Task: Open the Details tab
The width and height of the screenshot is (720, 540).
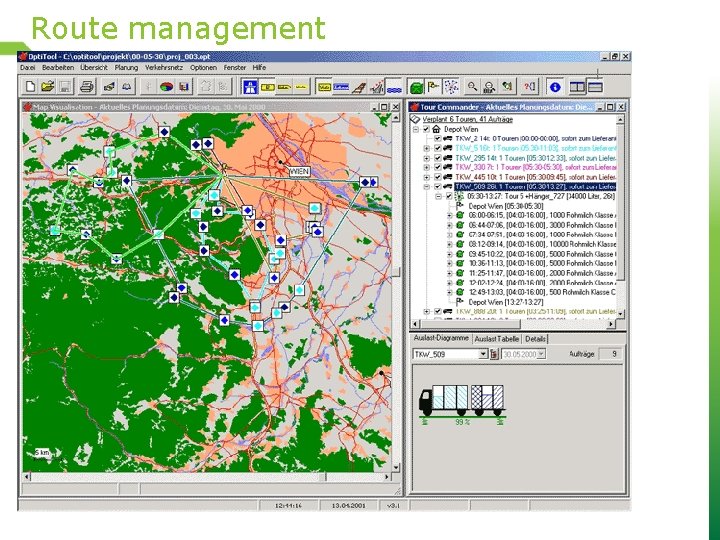Action: [x=536, y=339]
